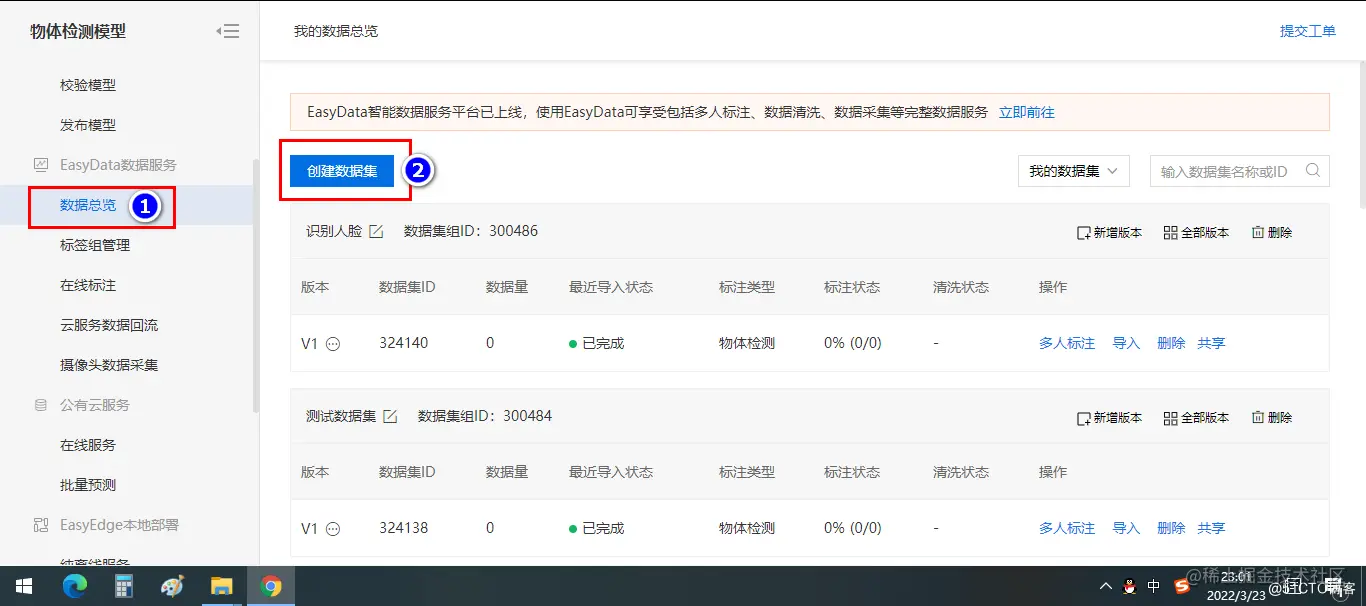Click the QQ penguin tray icon
The image size is (1366, 606).
1130,586
